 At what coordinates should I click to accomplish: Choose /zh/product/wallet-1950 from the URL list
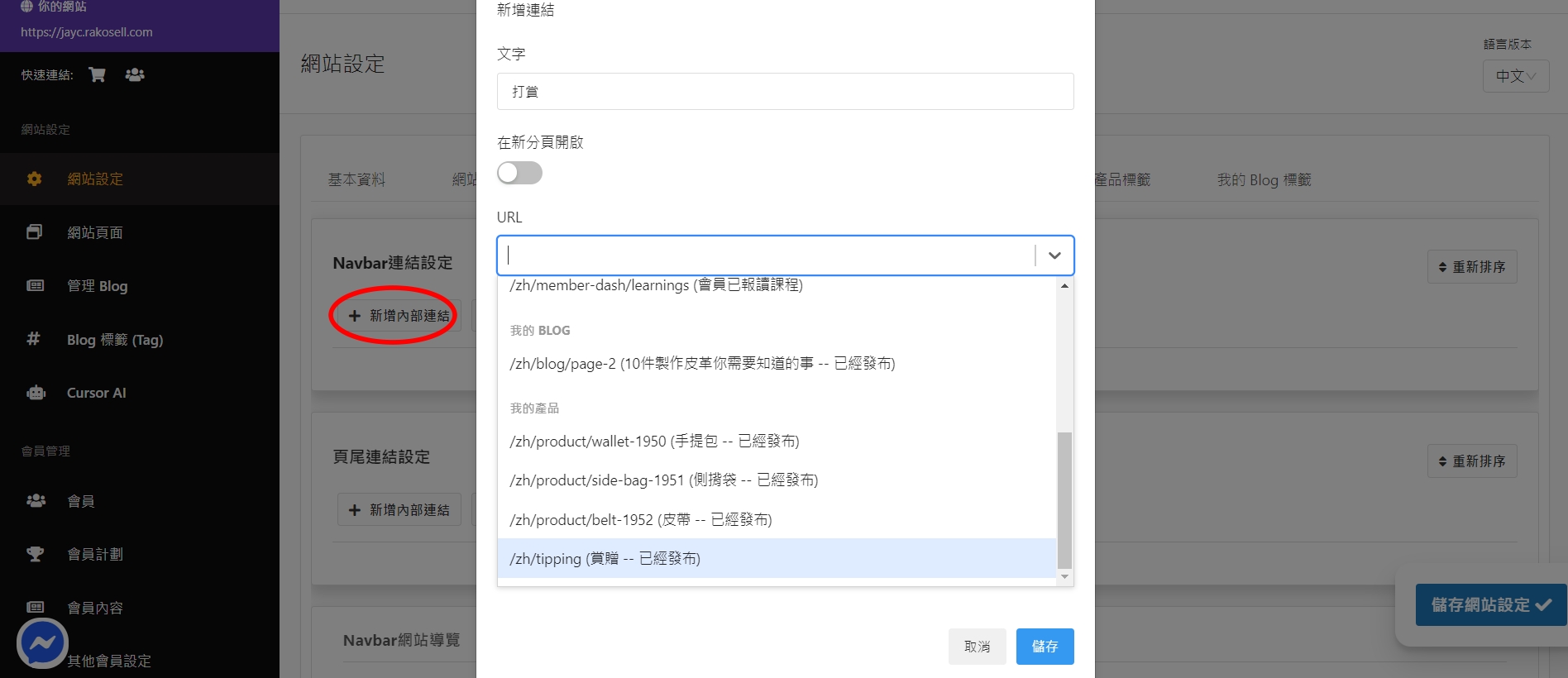pyautogui.click(x=776, y=442)
